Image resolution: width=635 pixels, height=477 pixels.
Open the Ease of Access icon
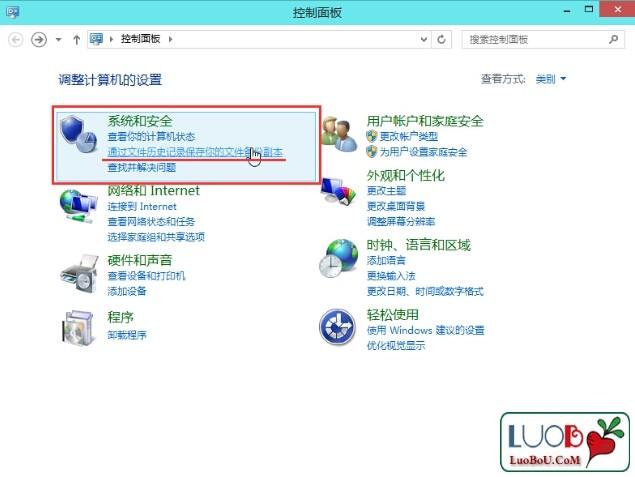(x=337, y=327)
